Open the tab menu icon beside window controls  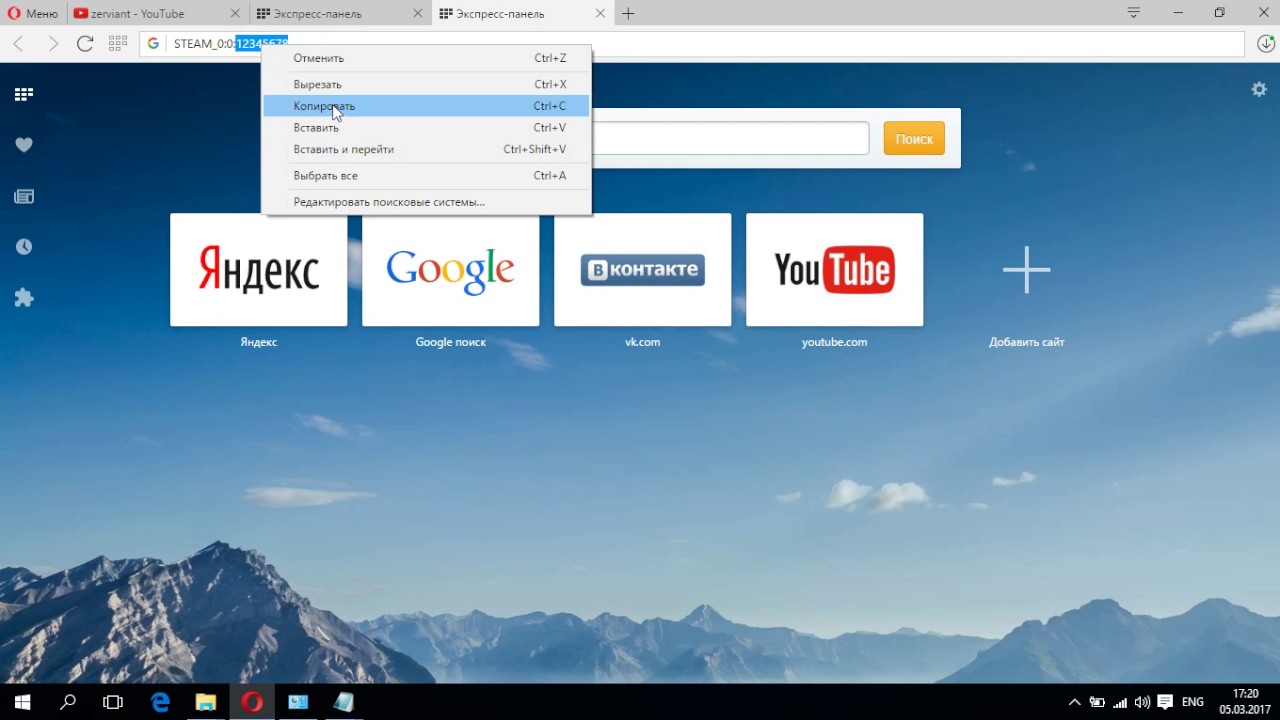[x=1133, y=13]
